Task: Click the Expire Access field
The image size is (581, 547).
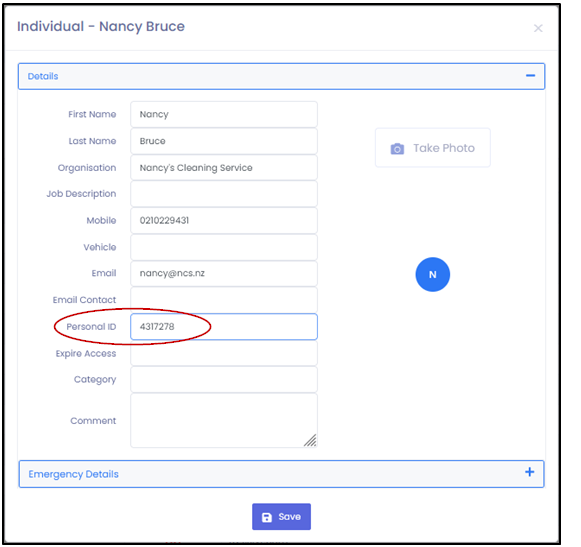Action: [x=224, y=353]
